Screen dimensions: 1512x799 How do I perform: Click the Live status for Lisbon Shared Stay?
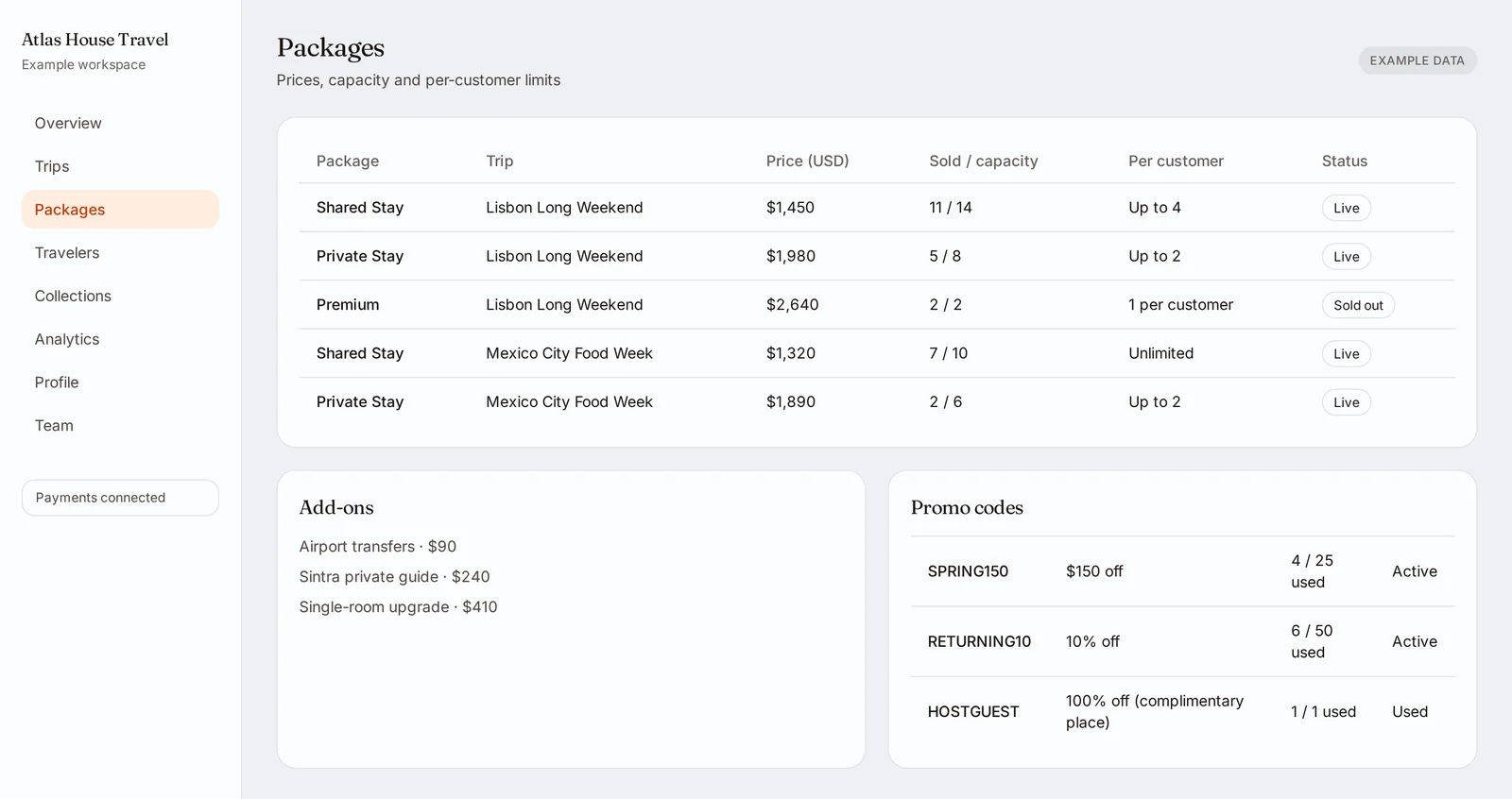coord(1347,208)
